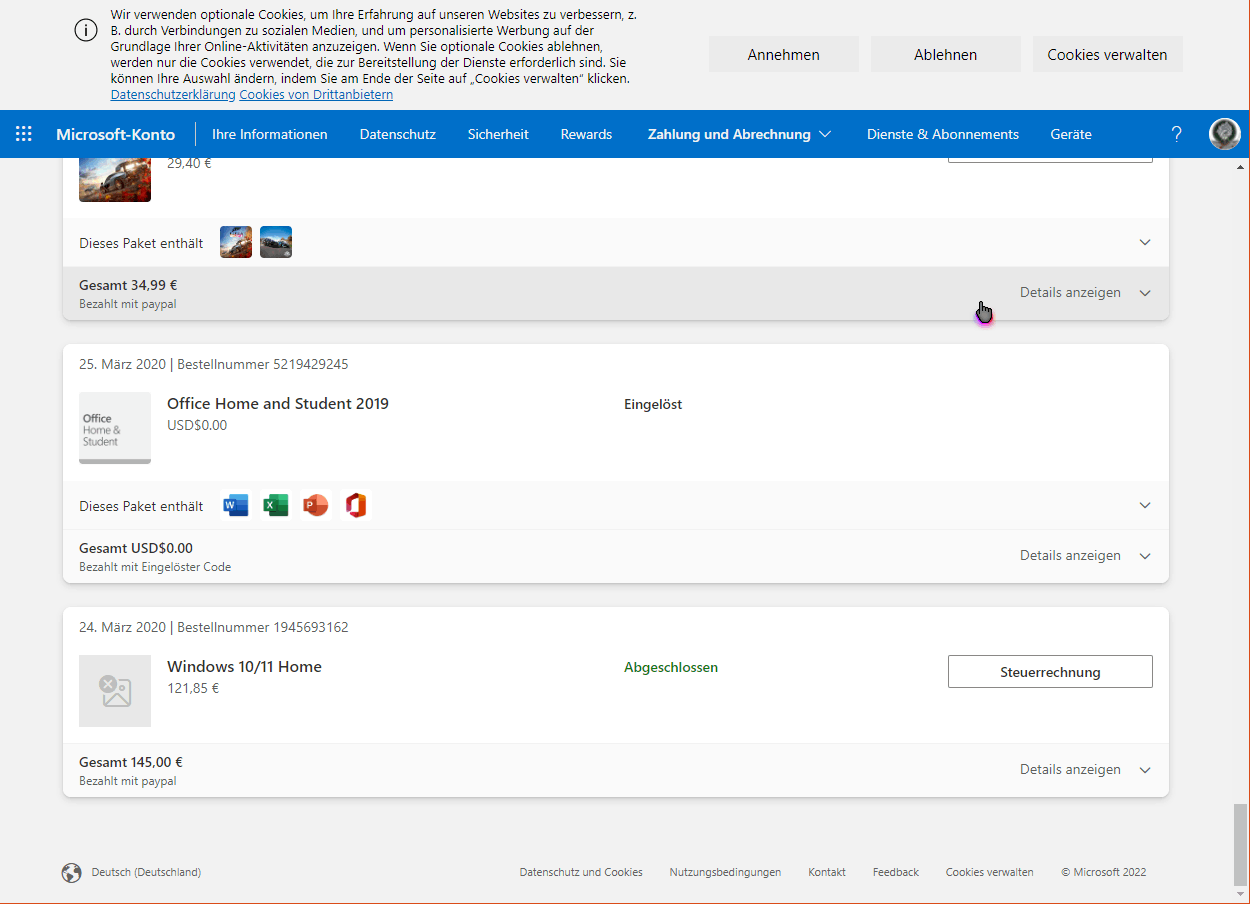Show details for the 34,99 € order

(x=1085, y=293)
